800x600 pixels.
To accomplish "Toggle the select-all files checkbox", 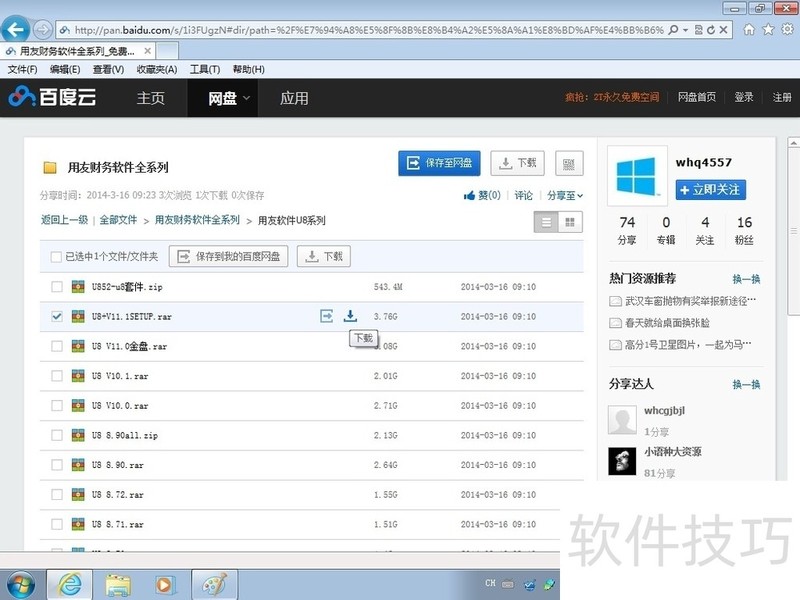I will click(x=56, y=257).
